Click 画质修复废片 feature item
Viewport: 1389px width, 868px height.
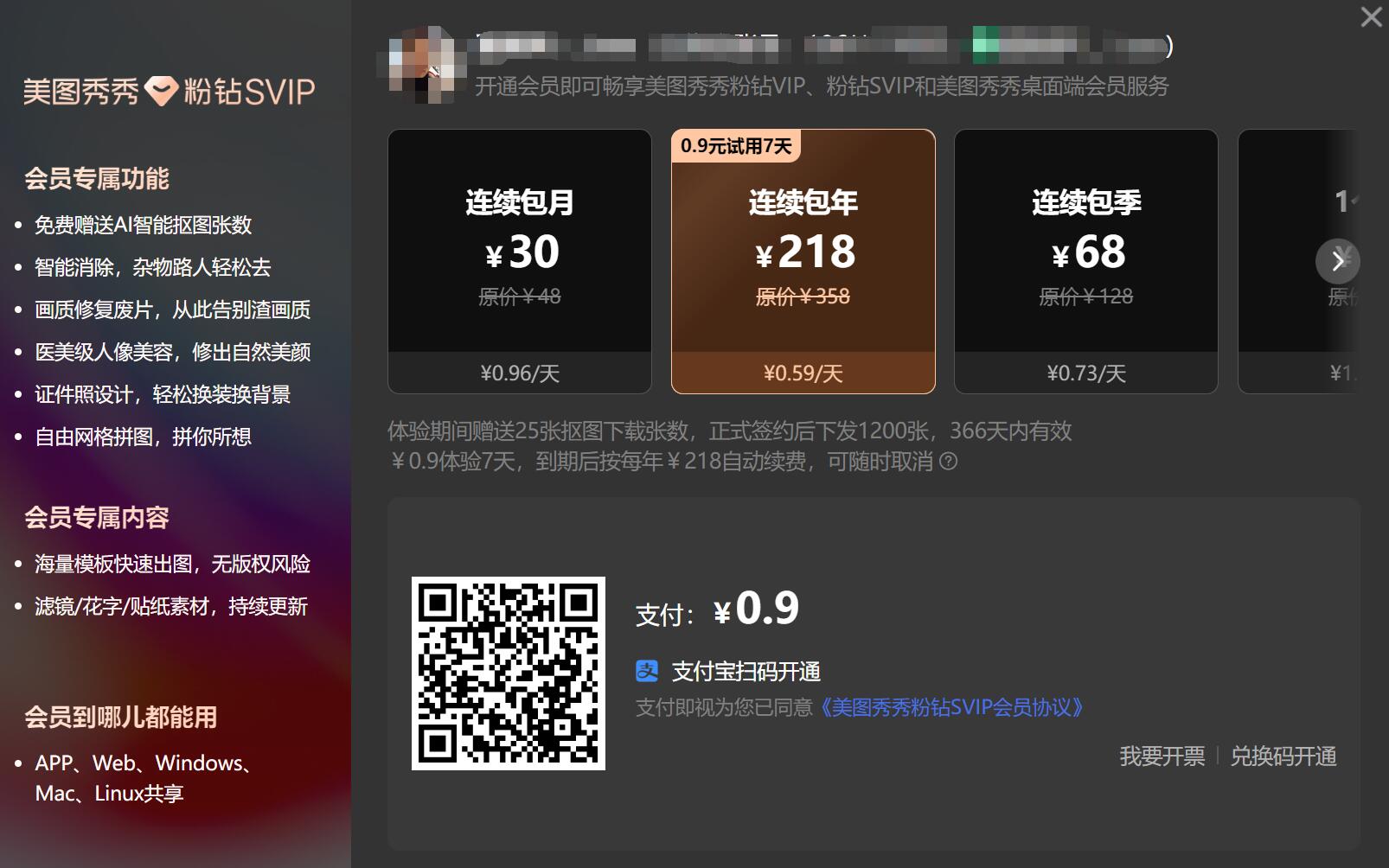tap(172, 310)
